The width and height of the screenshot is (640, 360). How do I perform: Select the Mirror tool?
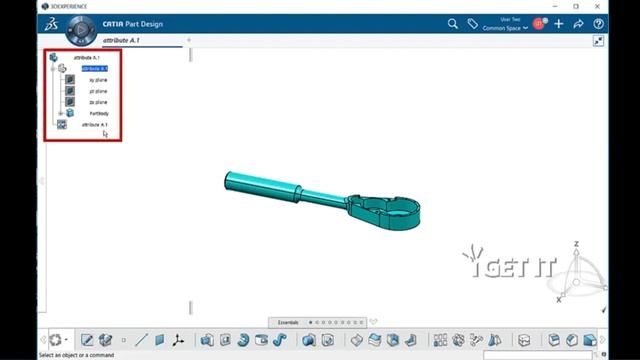click(495, 340)
